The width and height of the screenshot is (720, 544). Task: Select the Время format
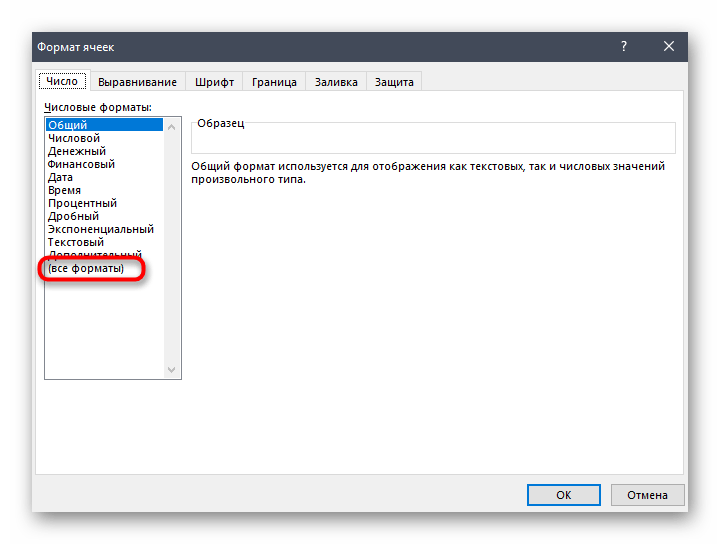[x=104, y=190]
